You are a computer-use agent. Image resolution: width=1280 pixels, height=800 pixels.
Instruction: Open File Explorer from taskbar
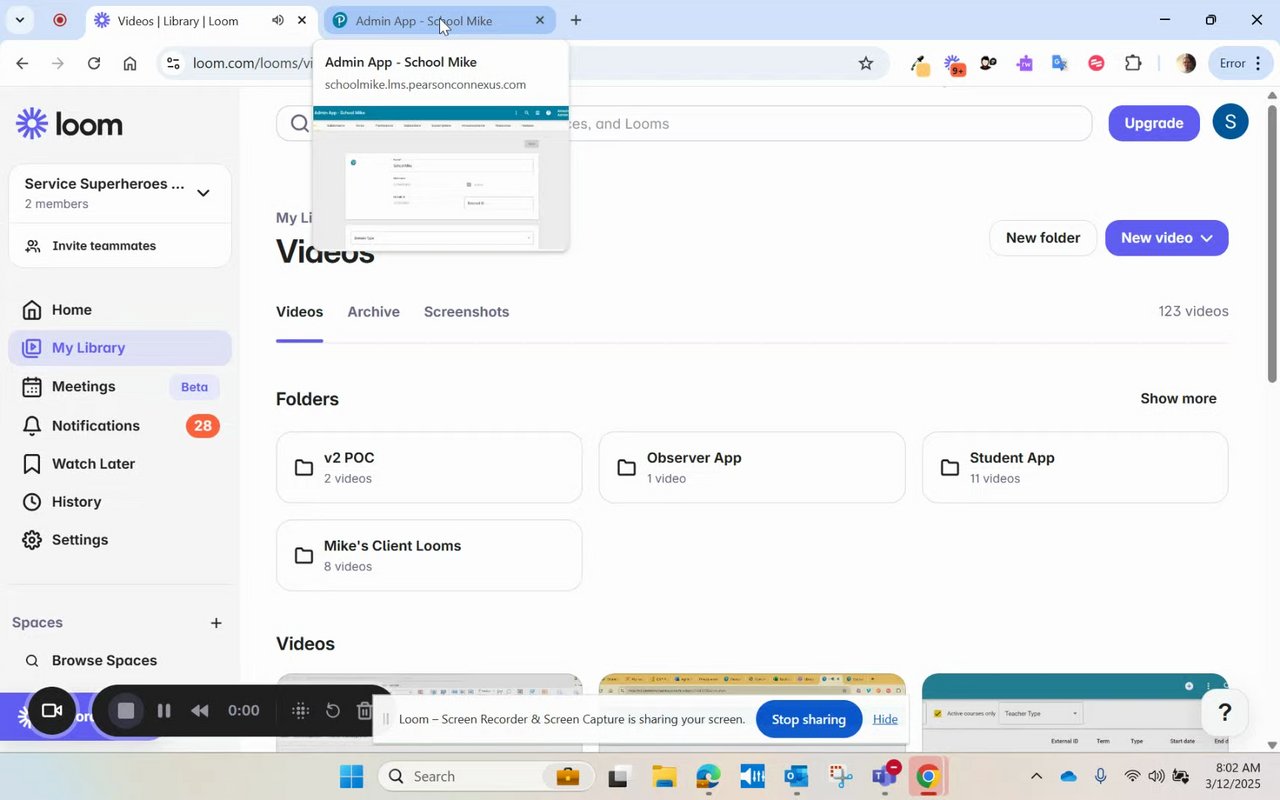(x=665, y=776)
